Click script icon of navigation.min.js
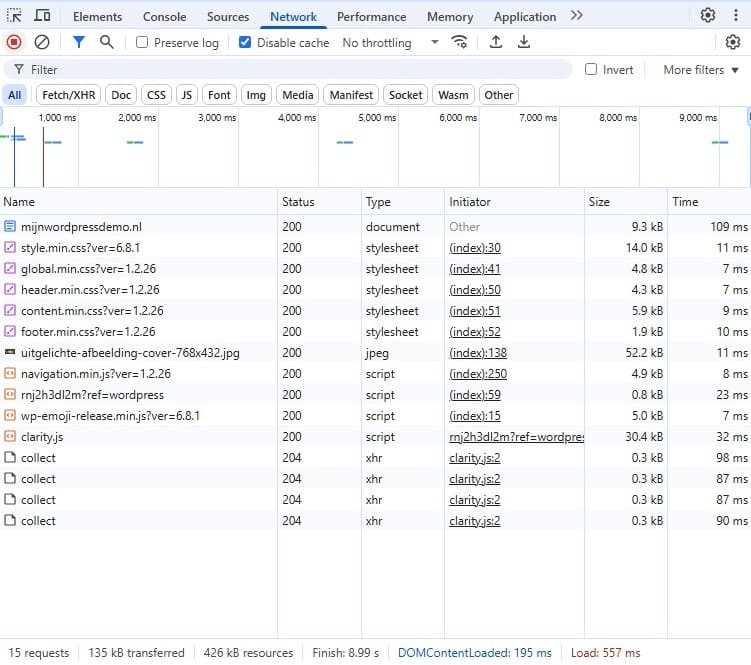751x665 pixels. [10, 373]
